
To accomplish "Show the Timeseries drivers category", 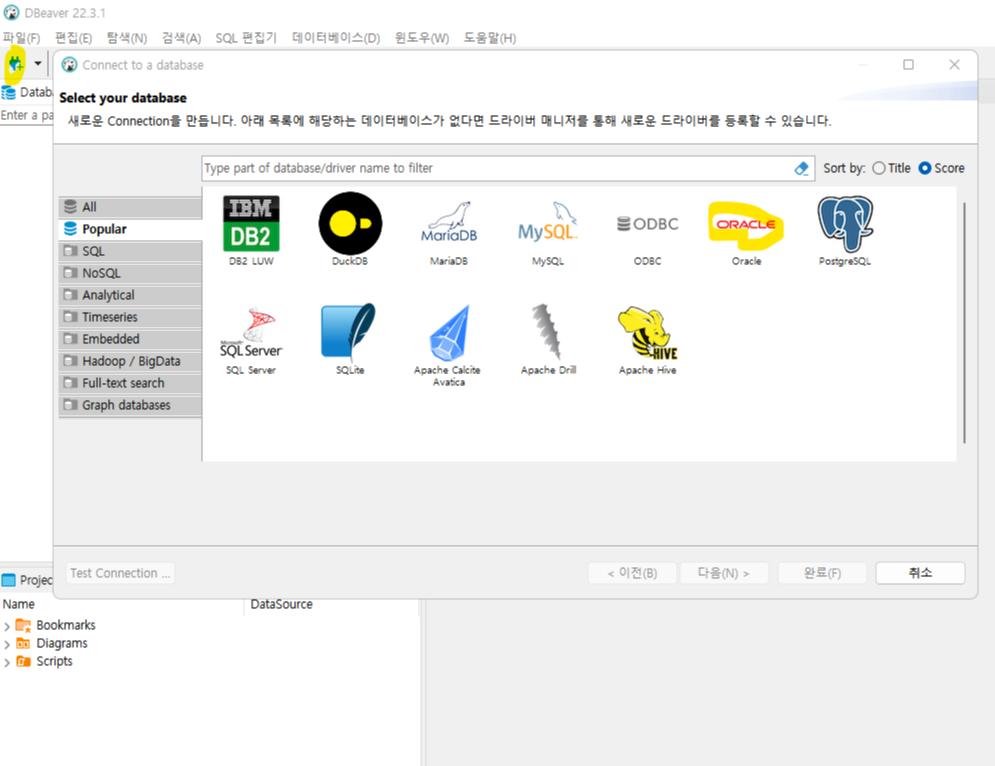I will [x=130, y=317].
